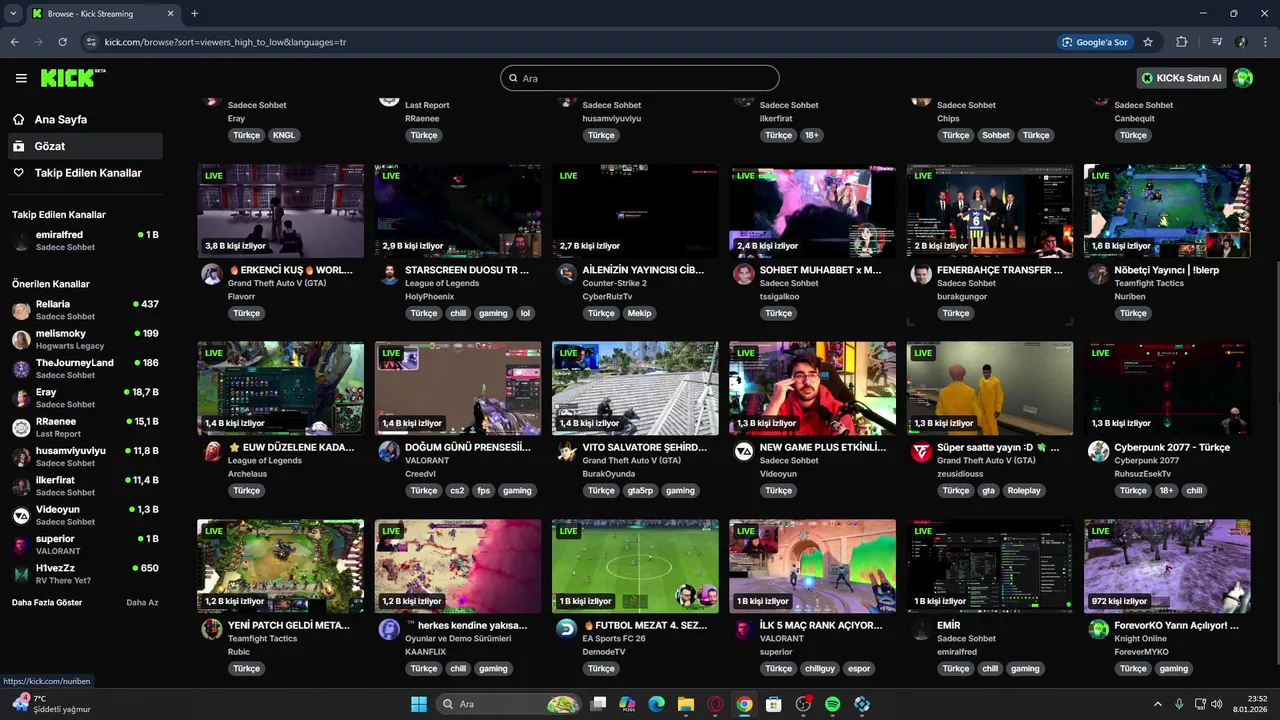Click the Ana Sayfa home icon
Image resolution: width=1280 pixels, height=720 pixels.
tap(18, 119)
